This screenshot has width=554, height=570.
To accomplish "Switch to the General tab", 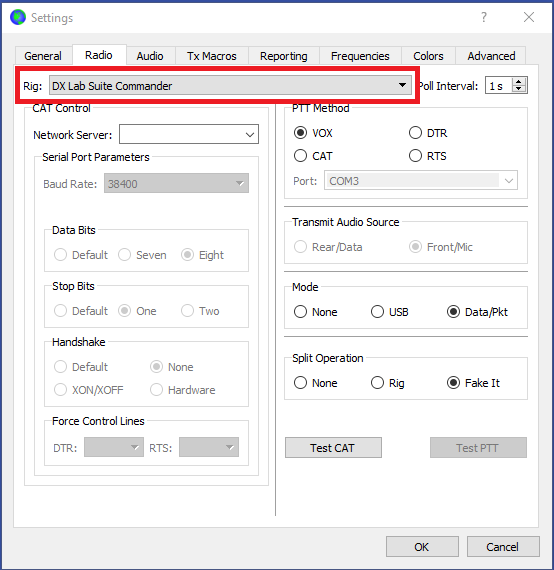I will pyautogui.click(x=43, y=56).
